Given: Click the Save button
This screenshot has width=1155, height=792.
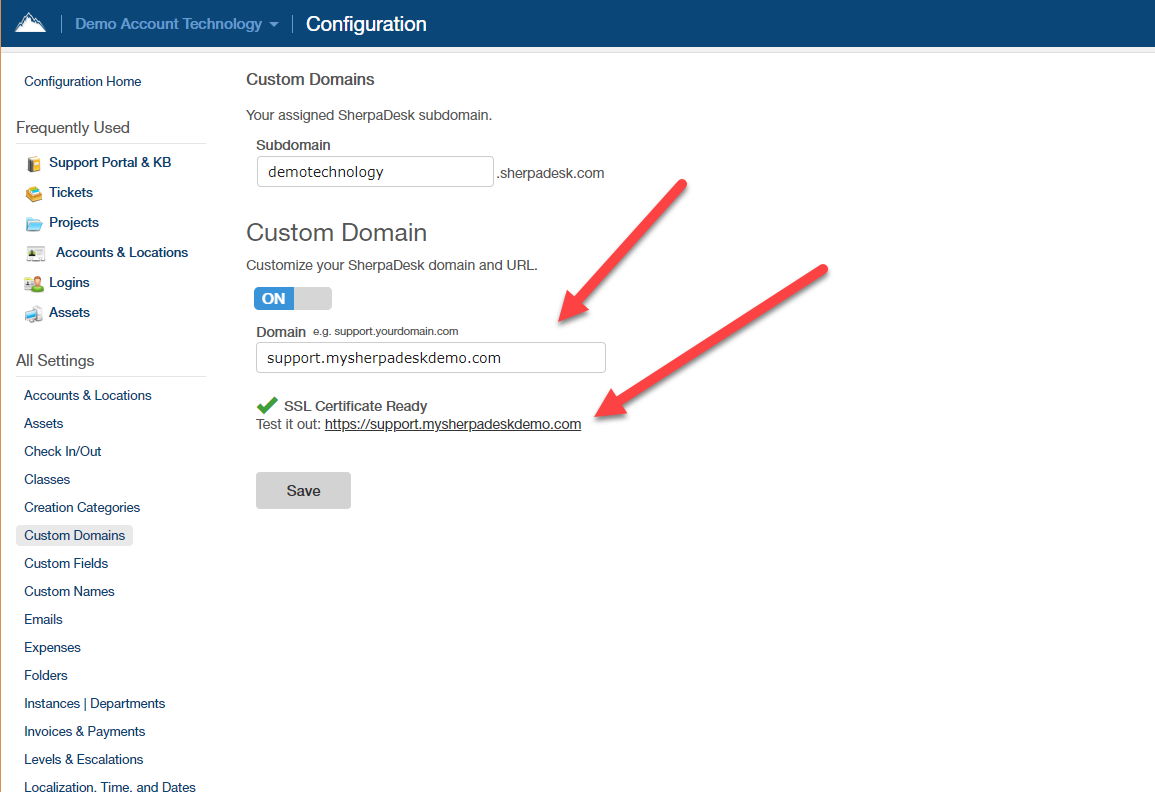Looking at the screenshot, I should (303, 490).
